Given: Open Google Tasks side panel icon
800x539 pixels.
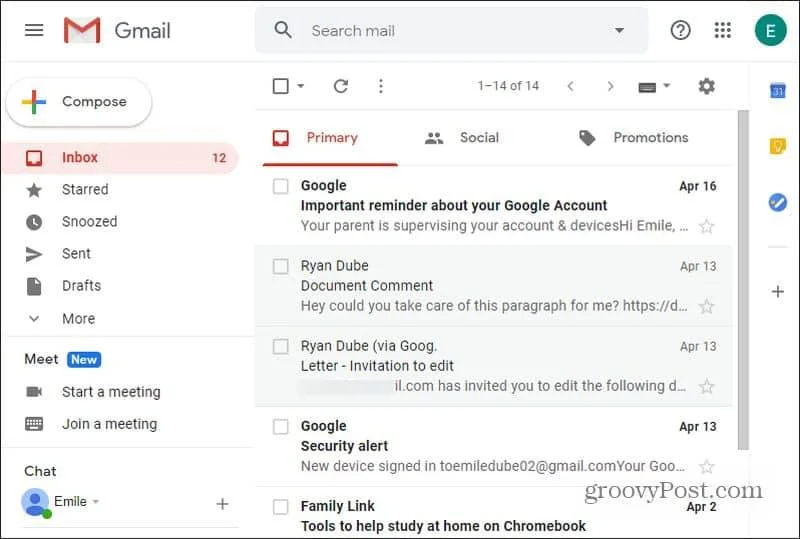Looking at the screenshot, I should tap(778, 202).
